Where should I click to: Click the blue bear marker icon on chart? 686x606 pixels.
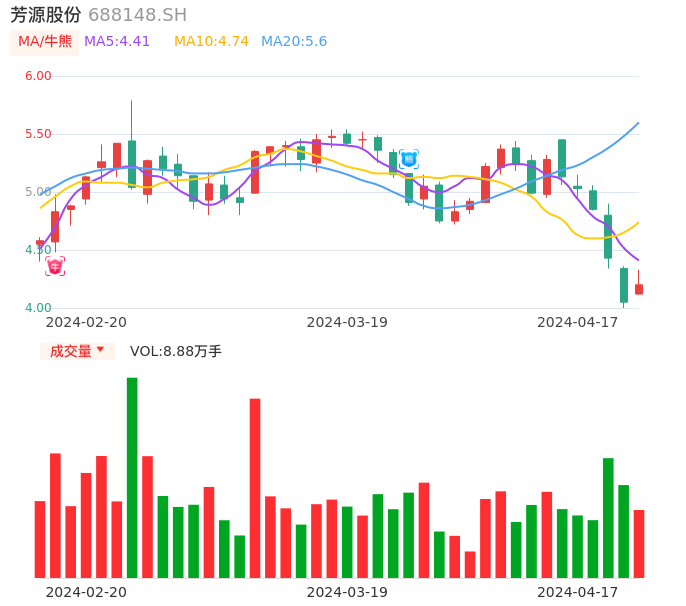tap(408, 158)
